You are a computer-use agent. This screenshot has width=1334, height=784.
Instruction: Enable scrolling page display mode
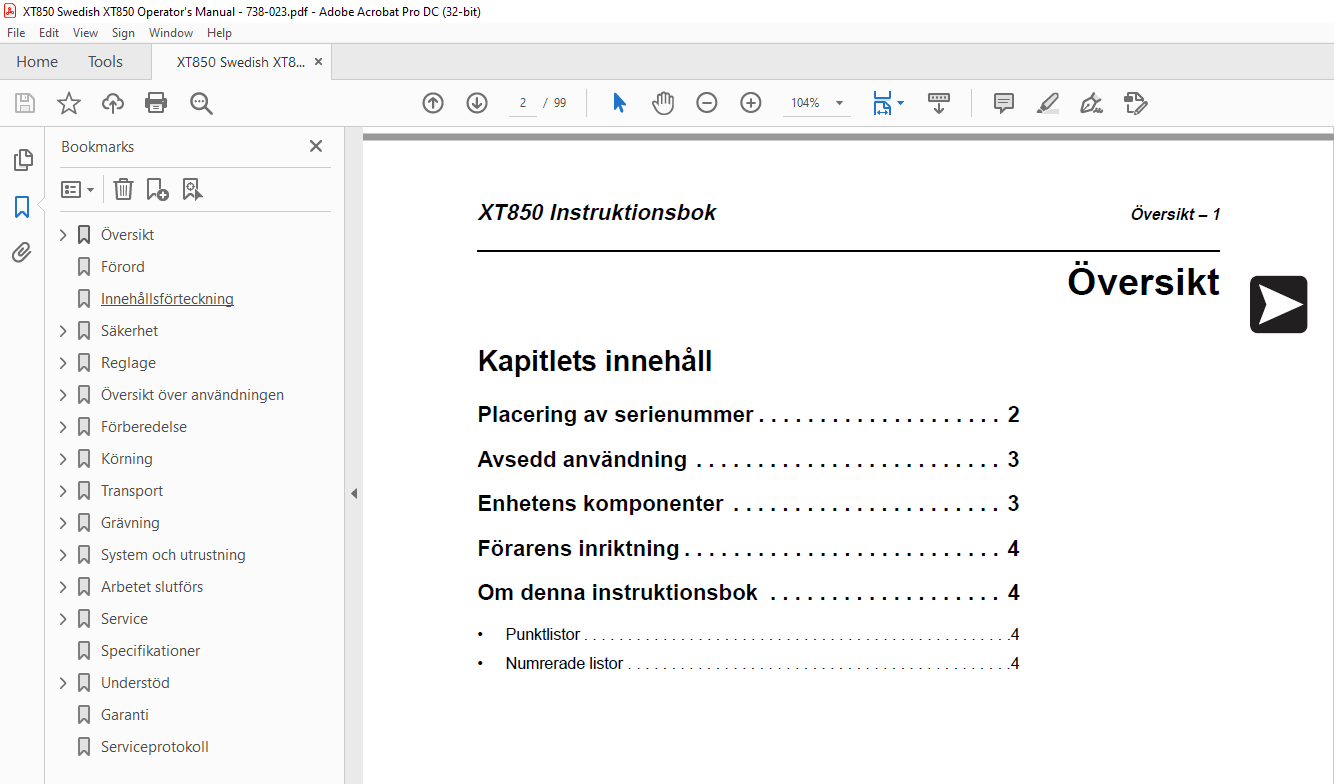tap(939, 103)
